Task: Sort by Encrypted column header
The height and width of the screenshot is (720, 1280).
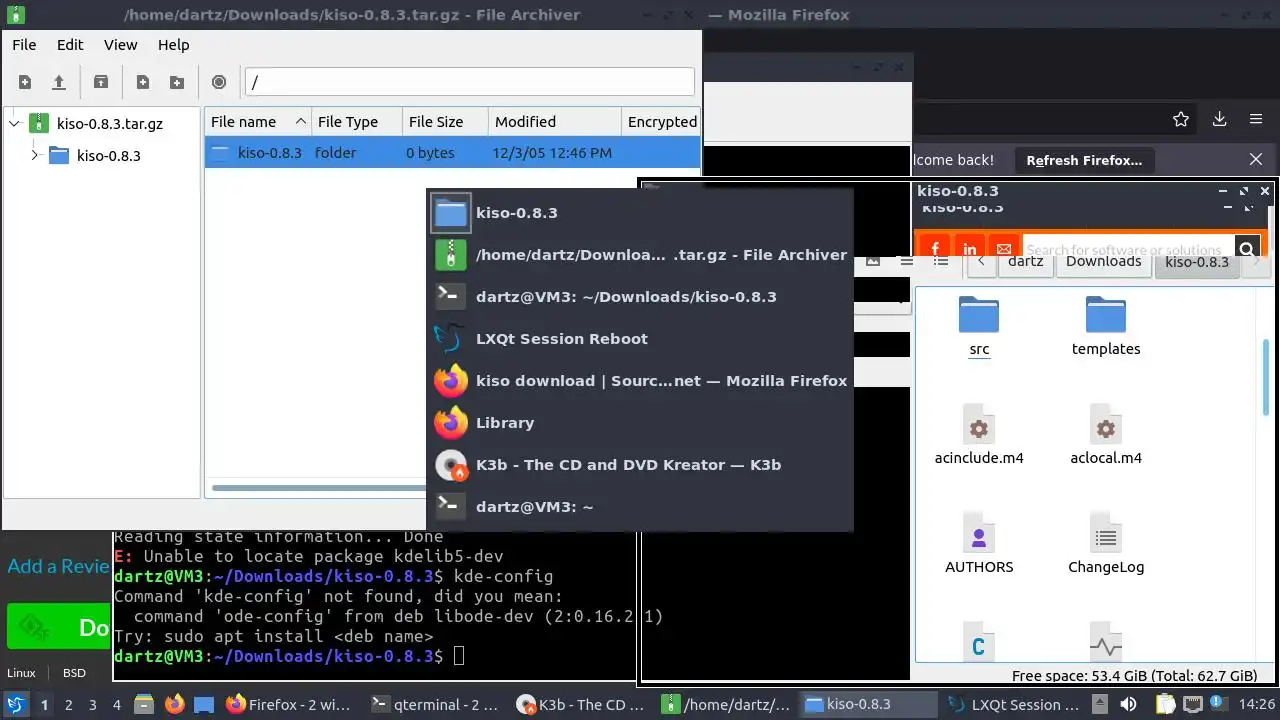Action: click(661, 122)
